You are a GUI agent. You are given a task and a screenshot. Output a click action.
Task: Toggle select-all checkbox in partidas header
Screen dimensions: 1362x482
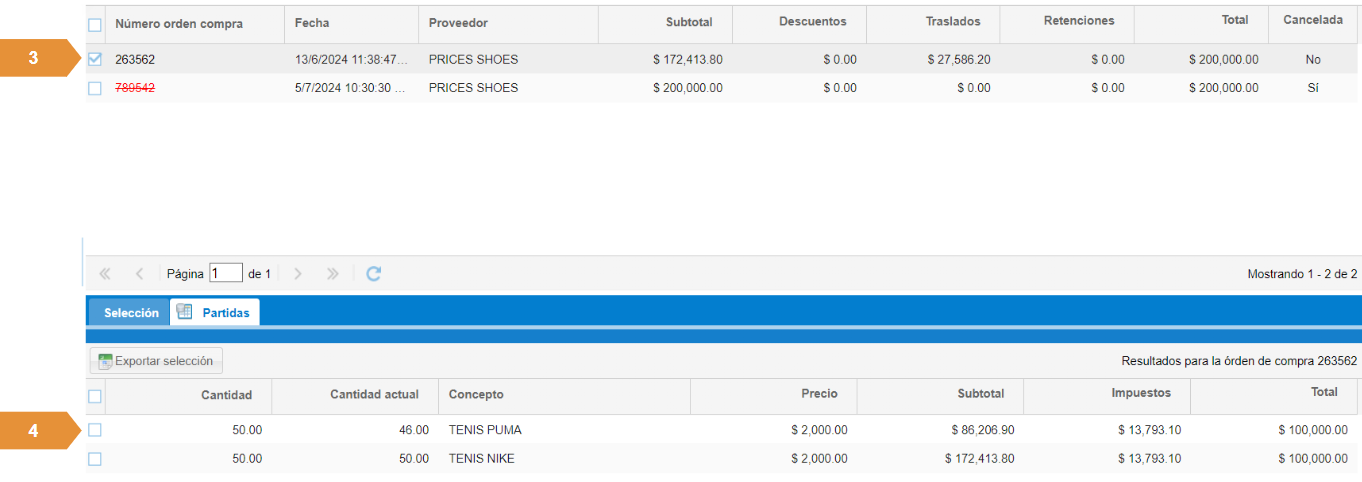pyautogui.click(x=95, y=396)
